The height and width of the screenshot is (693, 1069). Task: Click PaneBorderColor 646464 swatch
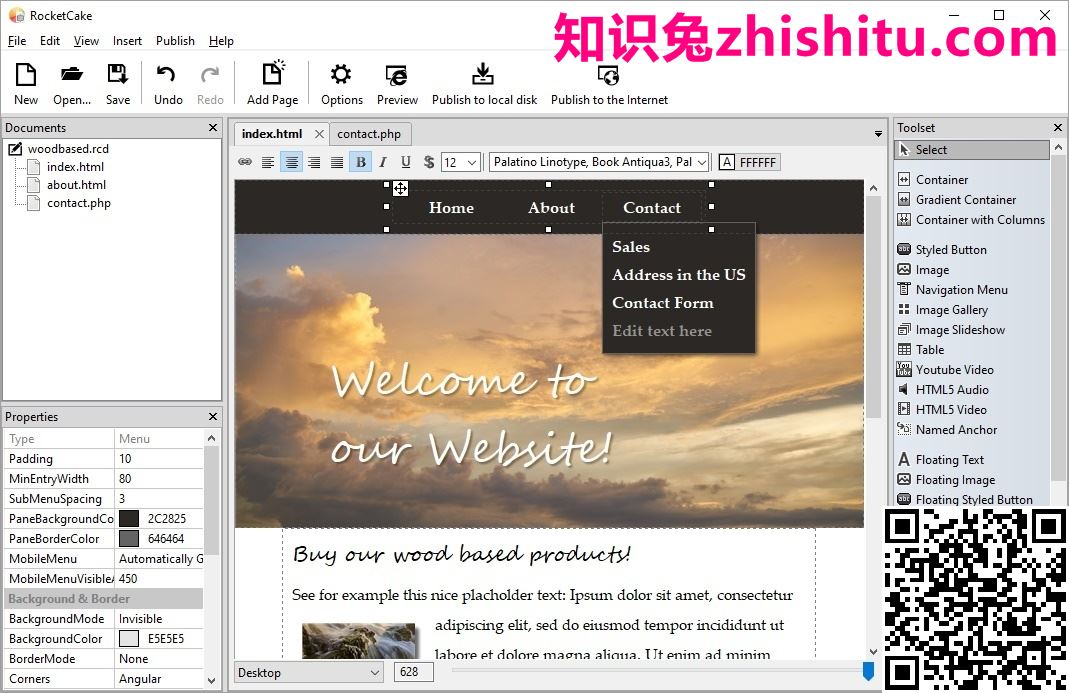coord(129,539)
